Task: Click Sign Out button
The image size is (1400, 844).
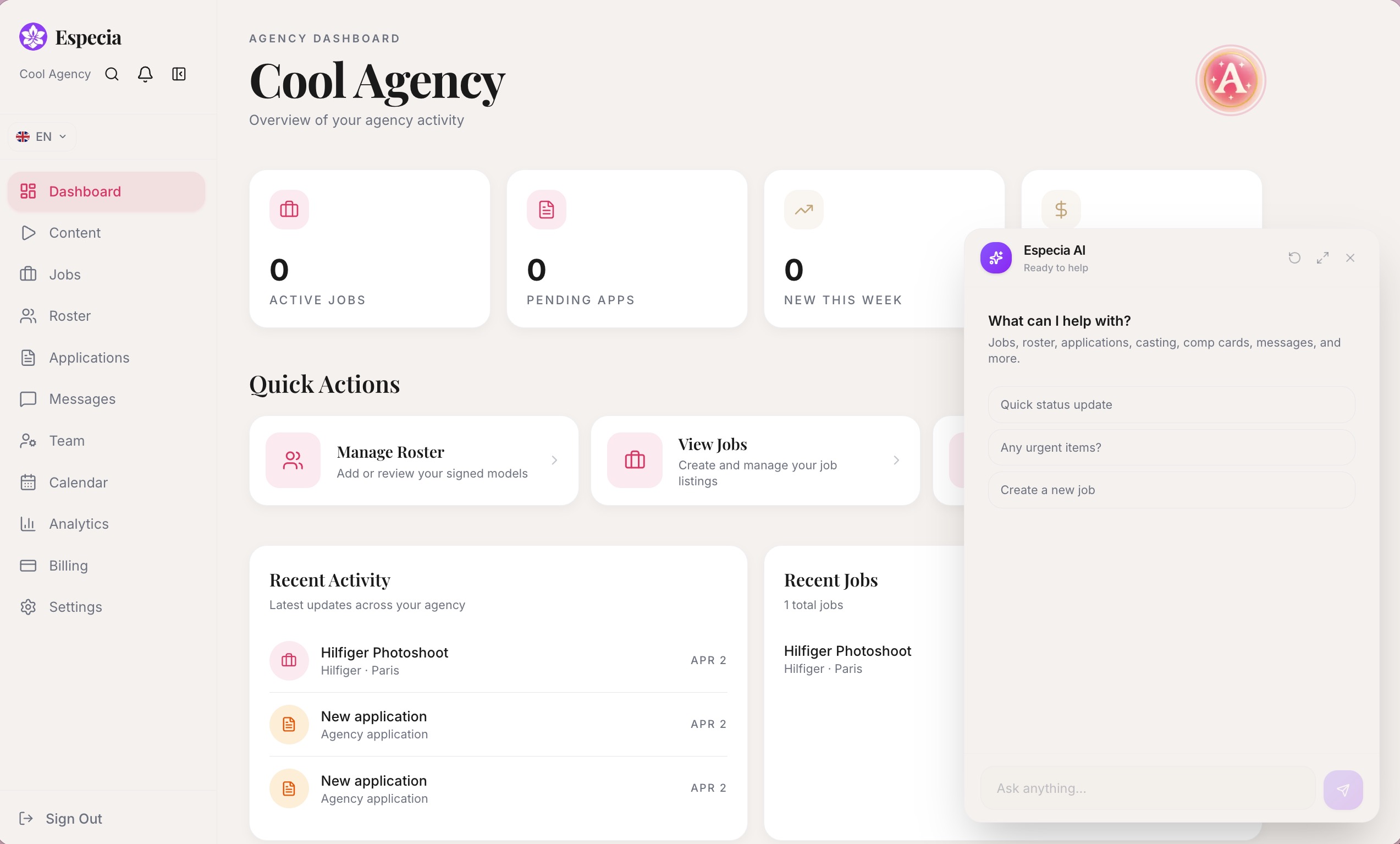Action: 61,819
